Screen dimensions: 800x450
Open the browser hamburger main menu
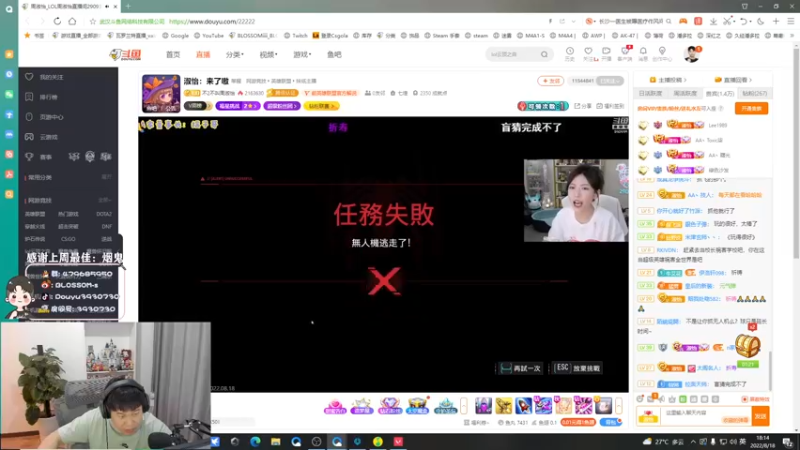point(791,21)
